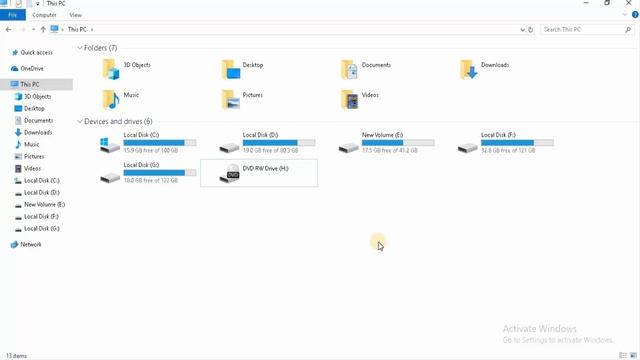Viewport: 640px width, 360px height.
Task: Select the DVD RW Drive (H:) icon
Action: coord(229,173)
